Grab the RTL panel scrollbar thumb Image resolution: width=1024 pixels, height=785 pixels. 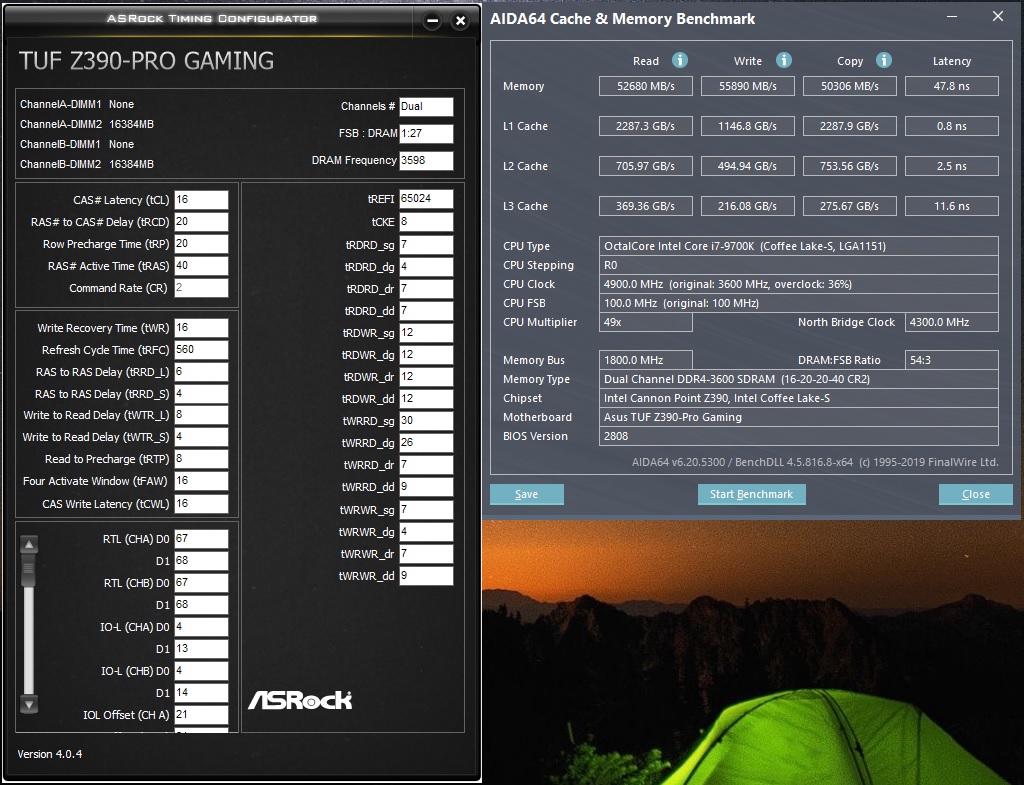point(29,568)
